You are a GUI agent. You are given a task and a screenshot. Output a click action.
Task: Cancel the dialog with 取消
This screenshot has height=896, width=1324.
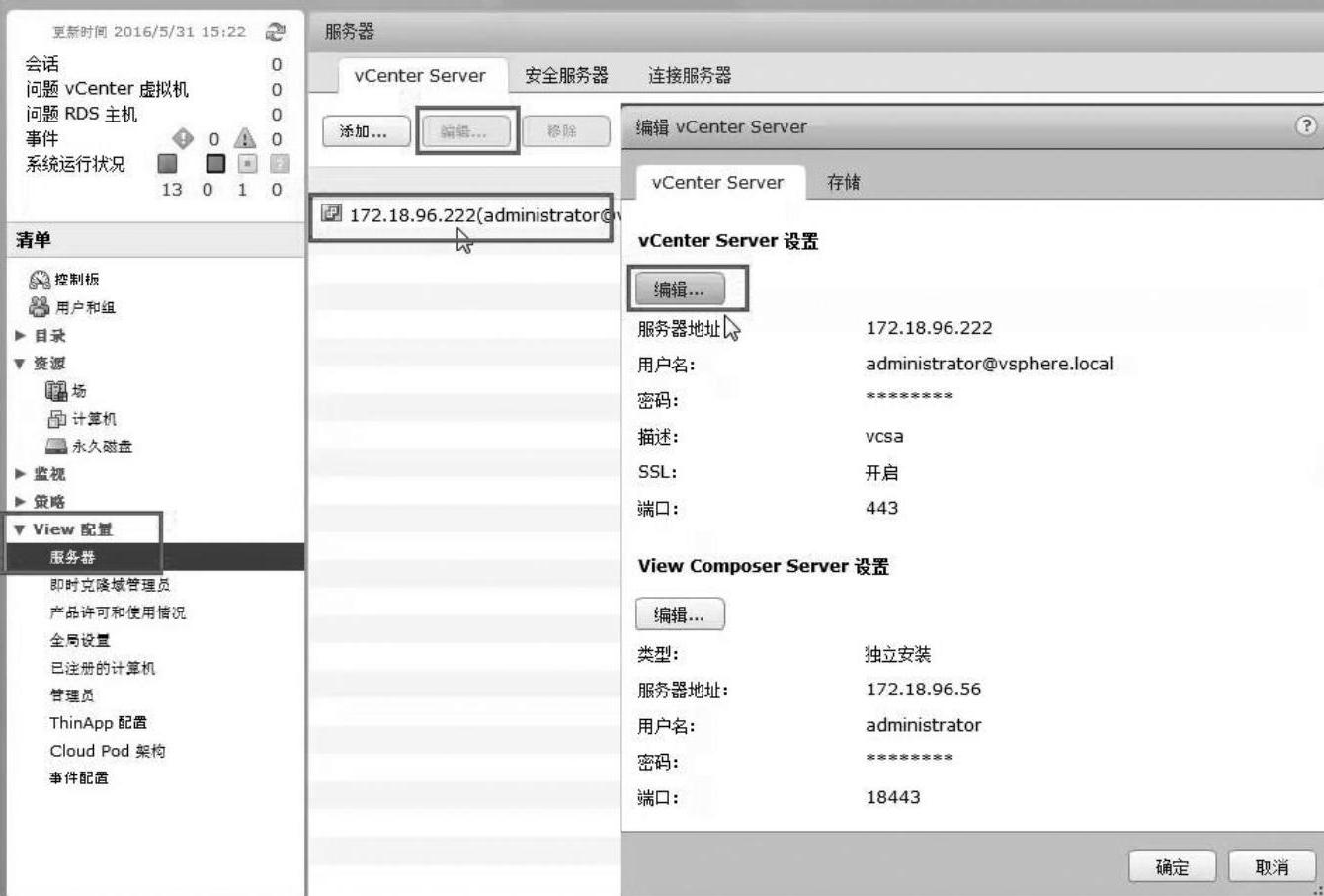point(1273,867)
